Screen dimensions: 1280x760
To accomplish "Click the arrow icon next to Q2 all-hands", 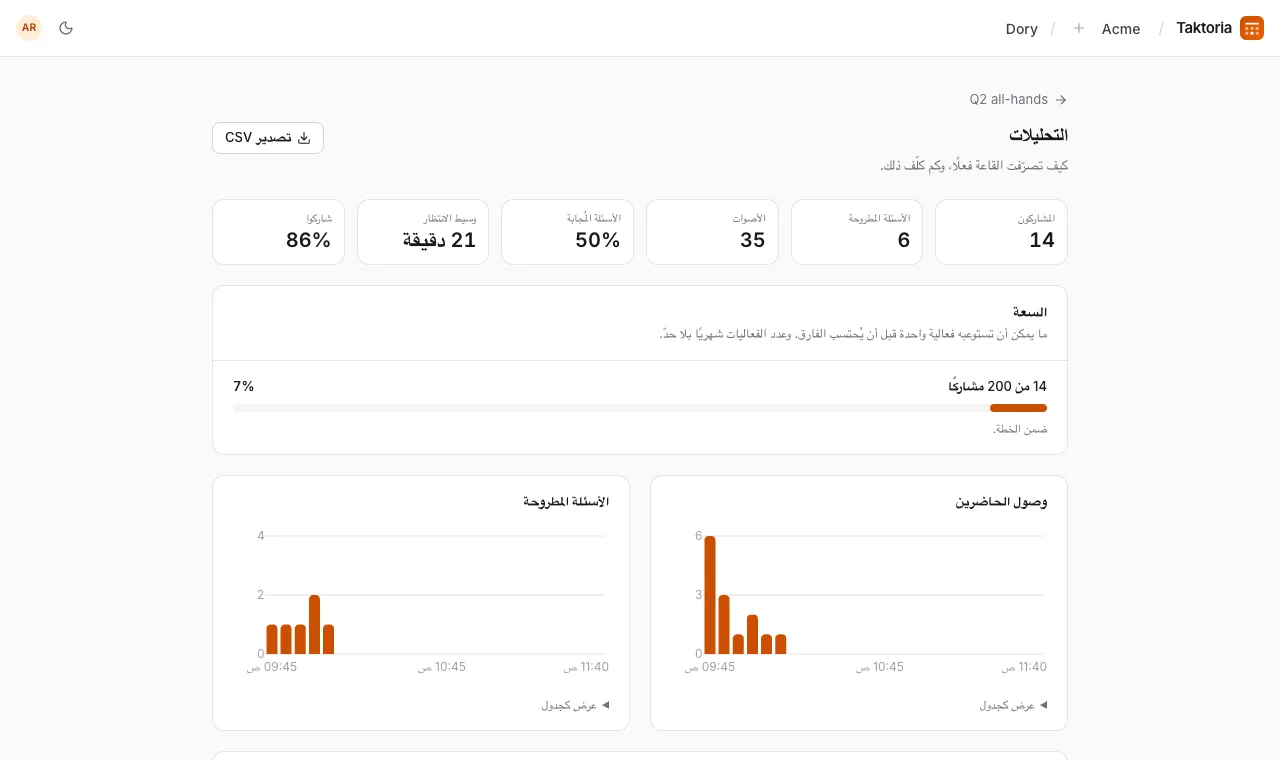I will [x=1061, y=99].
